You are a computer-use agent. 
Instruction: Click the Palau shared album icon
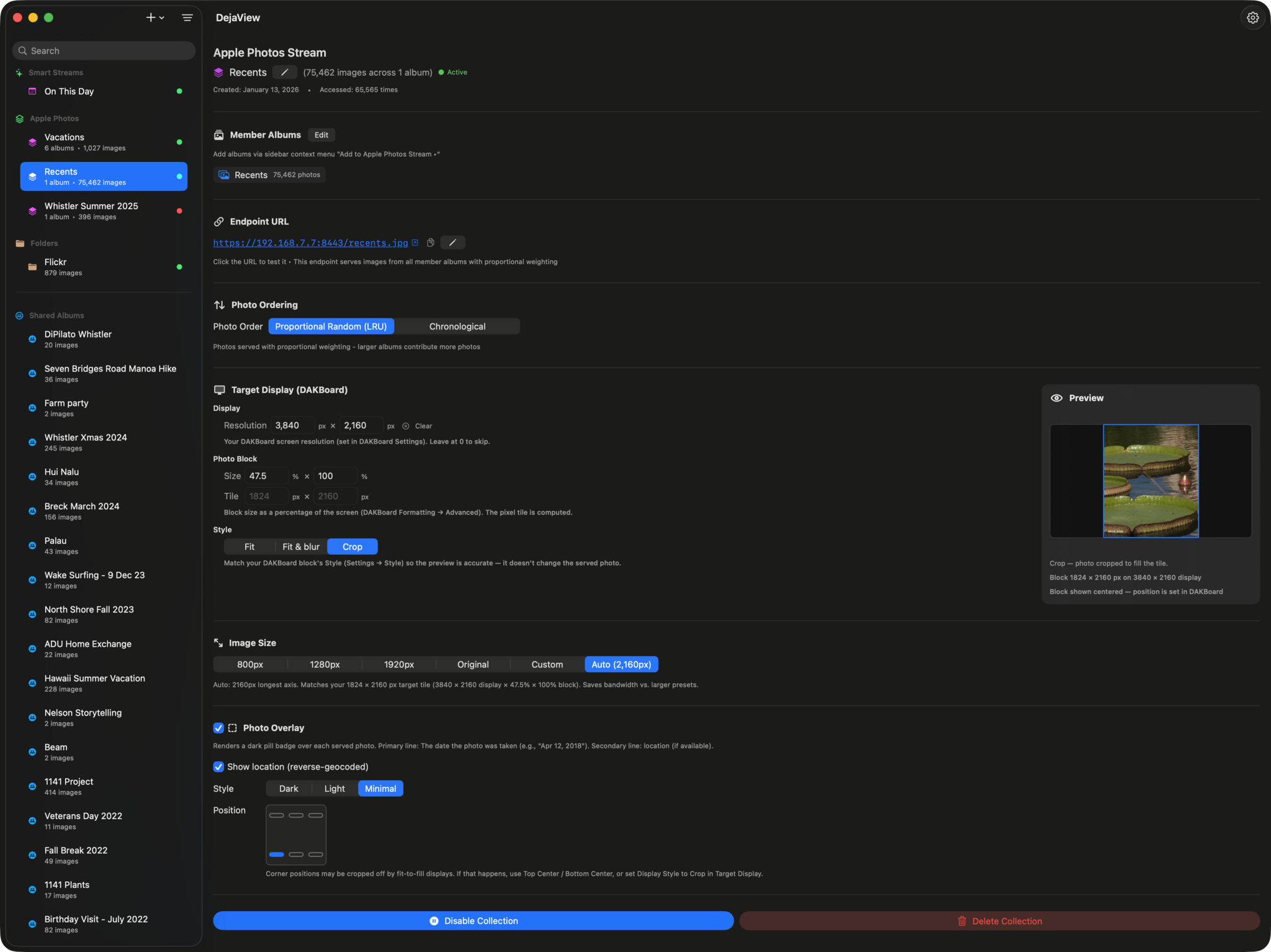point(32,546)
